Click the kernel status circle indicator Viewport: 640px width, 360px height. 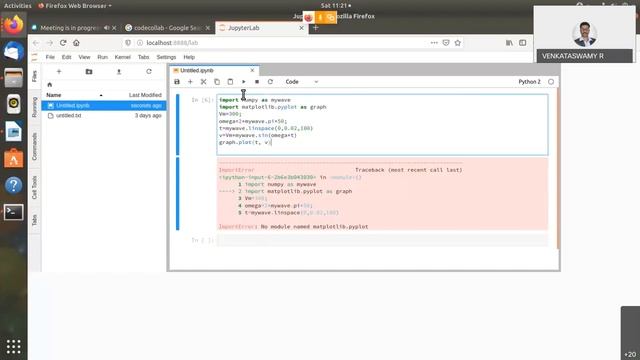click(551, 82)
